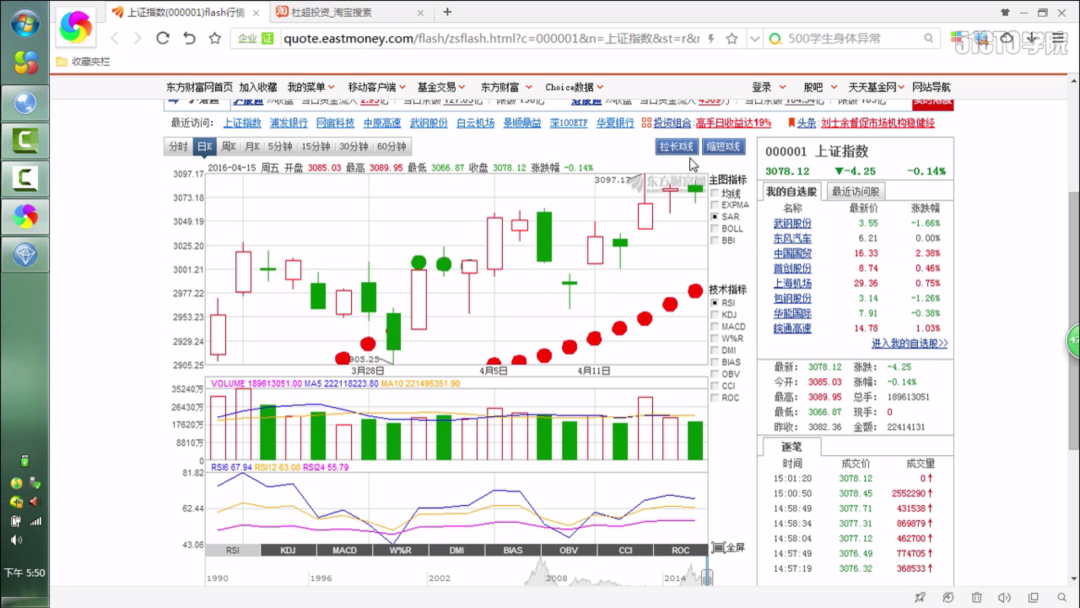Image resolution: width=1080 pixels, height=608 pixels.
Task: Enable the BBI main chart indicator
Action: coord(715,240)
